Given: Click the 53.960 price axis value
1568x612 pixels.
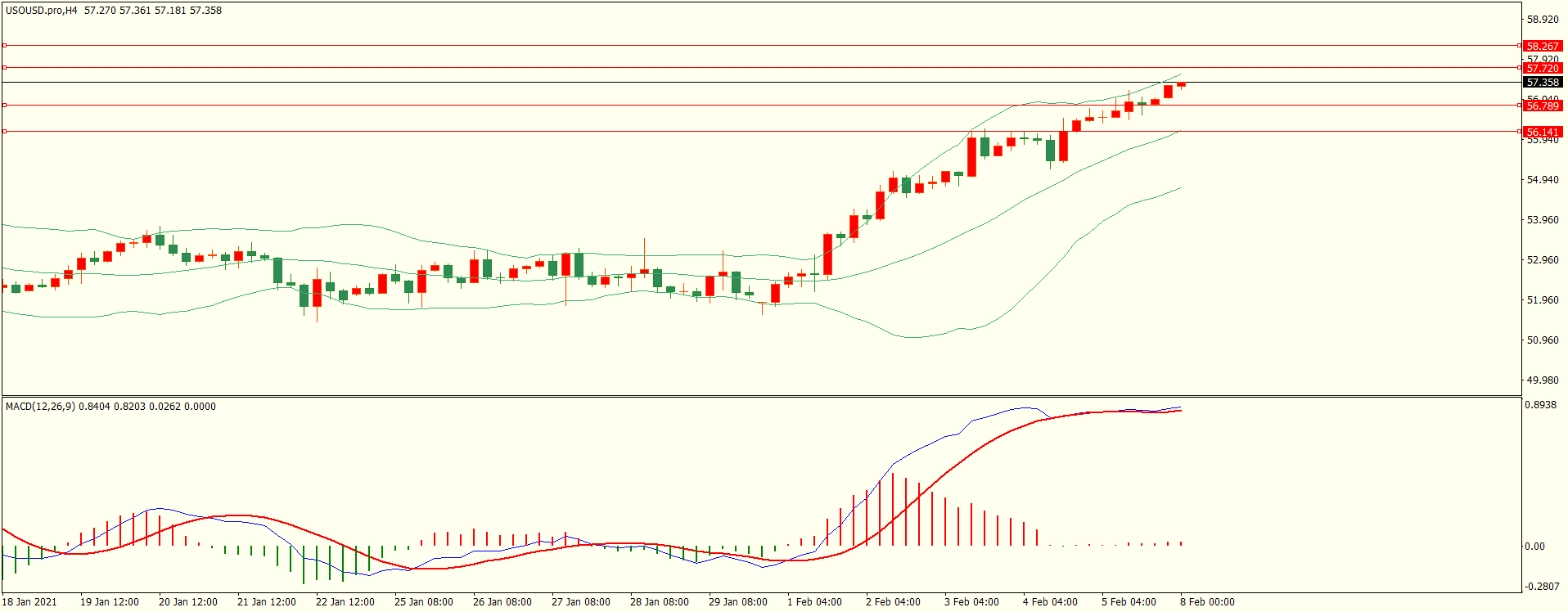Looking at the screenshot, I should click(x=1543, y=220).
